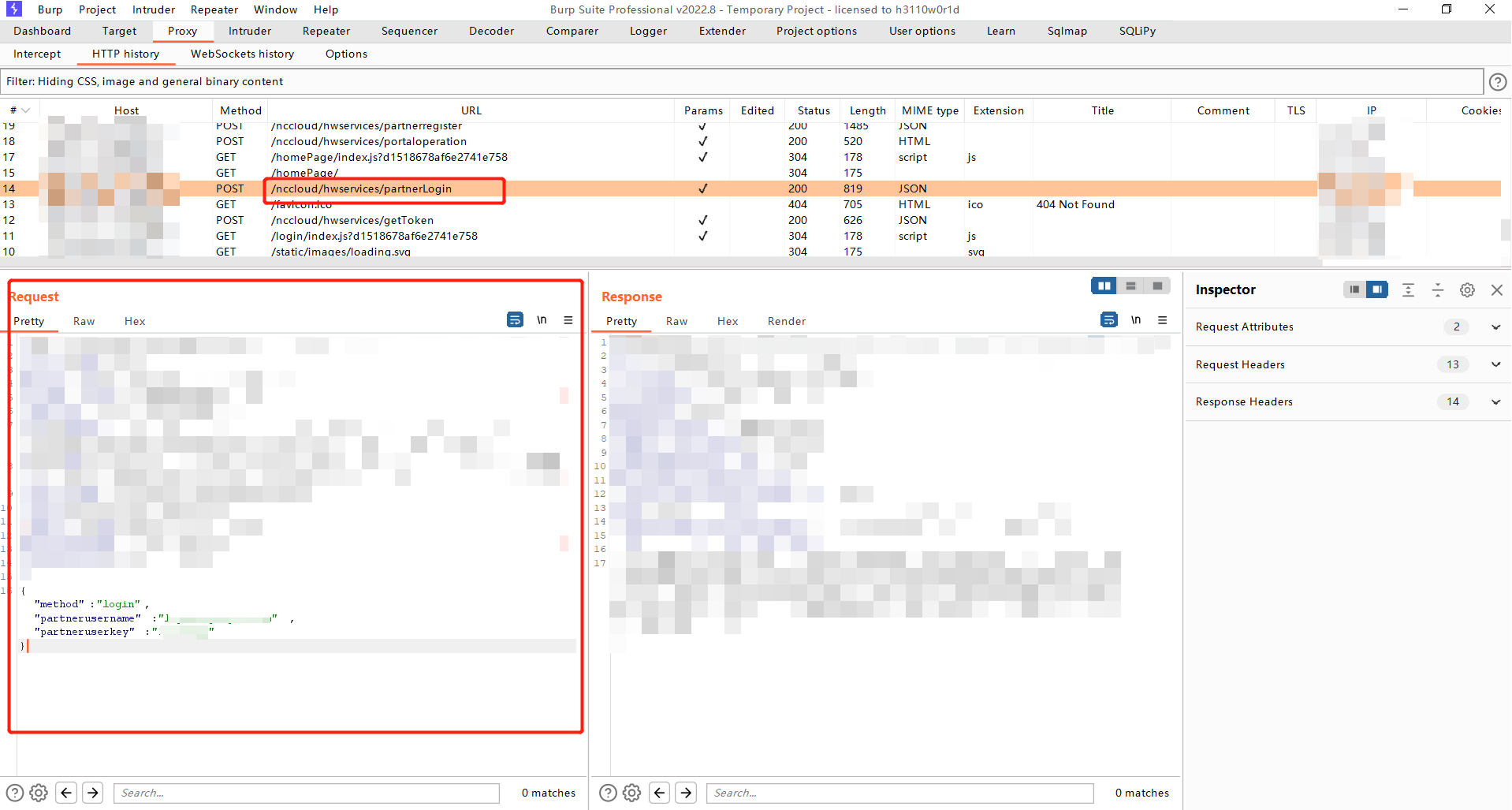The height and width of the screenshot is (810, 1512).
Task: Switch to the Comparer tab
Action: pos(572,31)
